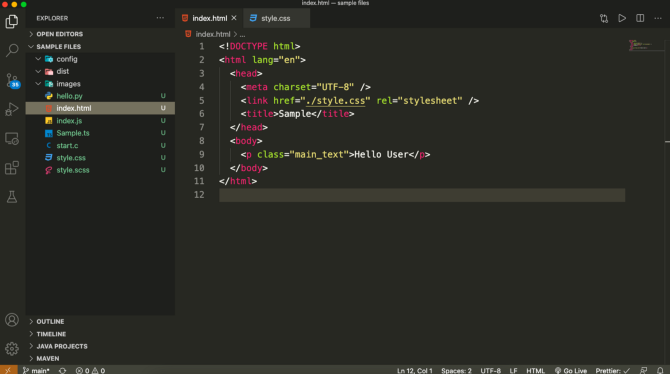
Task: Open the Run and Debug view
Action: point(12,109)
